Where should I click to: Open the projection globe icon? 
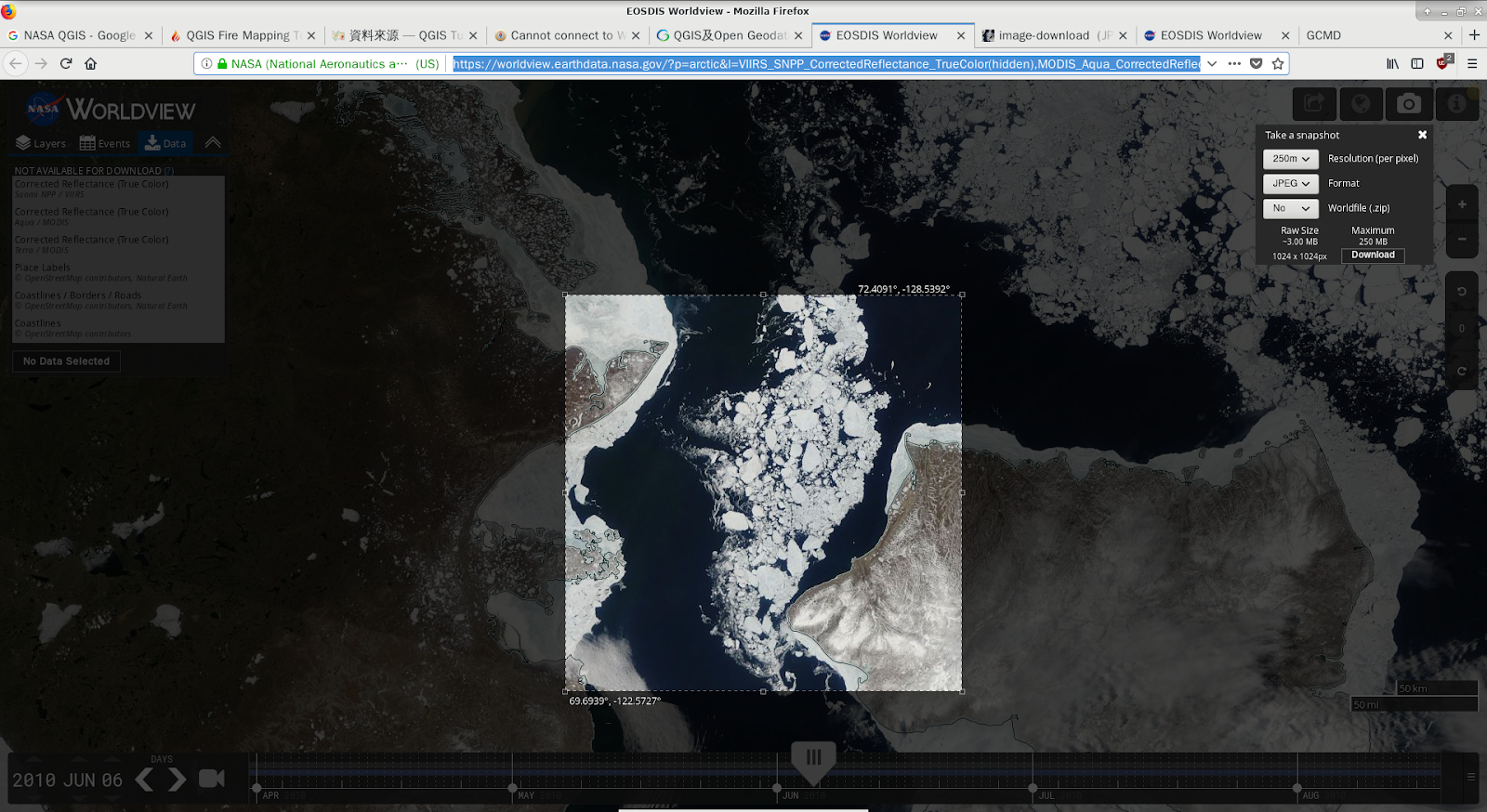tap(1361, 104)
